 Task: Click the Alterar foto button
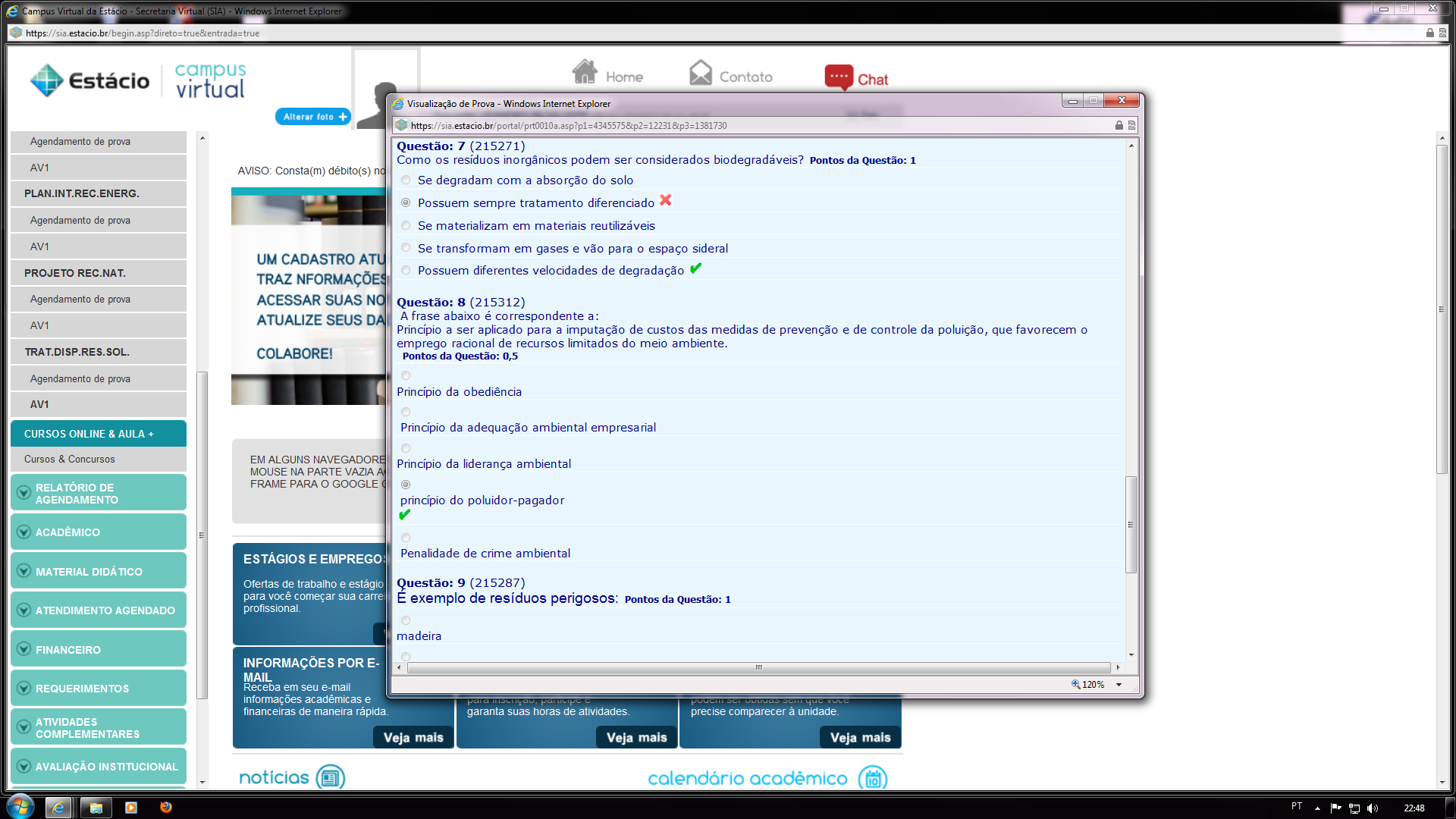tap(313, 117)
